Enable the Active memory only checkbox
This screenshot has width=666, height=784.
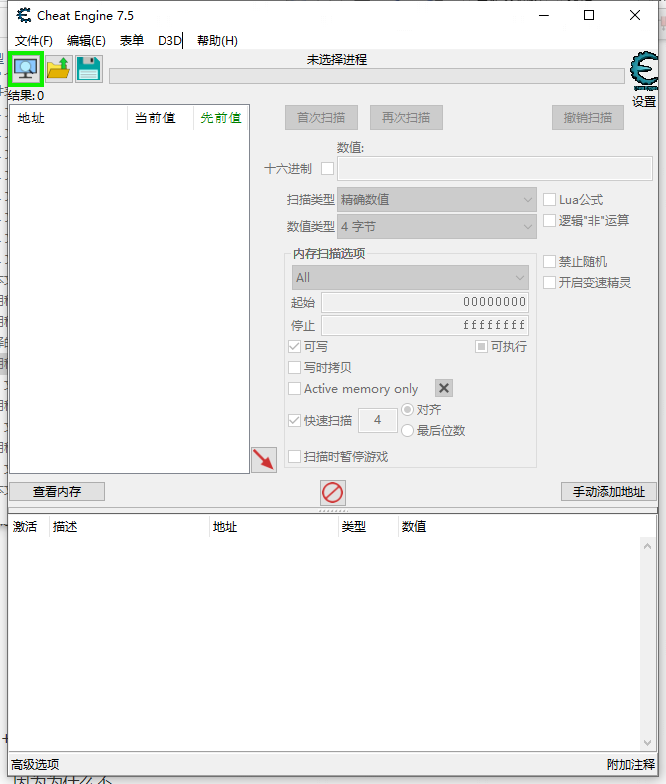click(294, 388)
